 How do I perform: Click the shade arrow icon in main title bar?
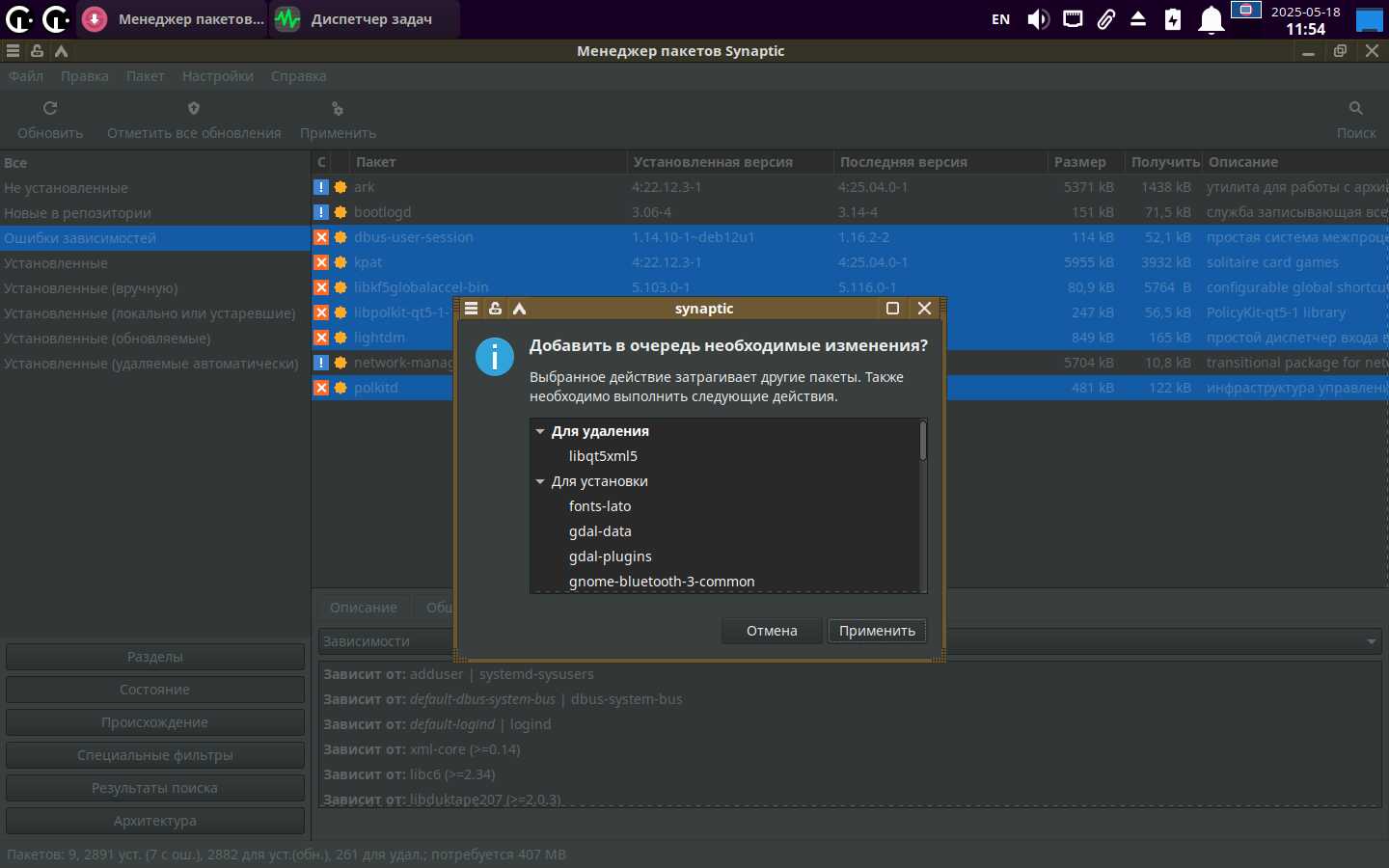[61, 51]
